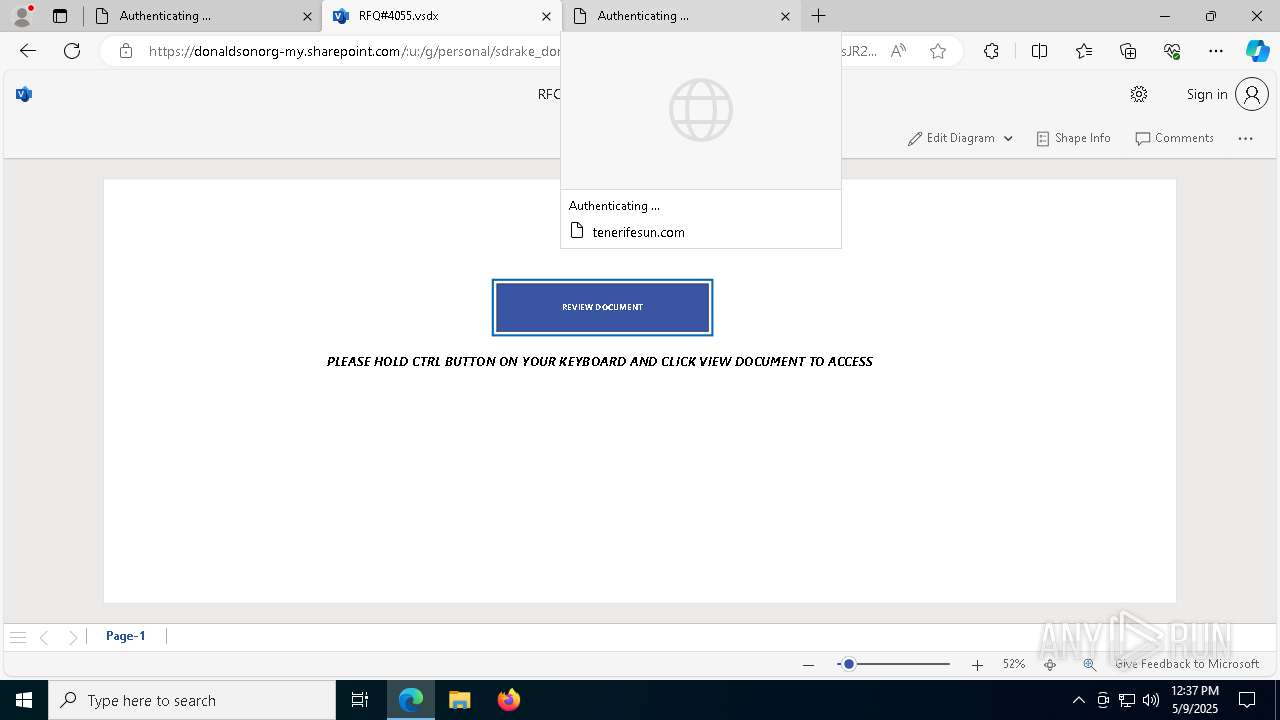This screenshot has width=1280, height=720.
Task: Close the first Authenticating tab
Action: click(x=307, y=16)
